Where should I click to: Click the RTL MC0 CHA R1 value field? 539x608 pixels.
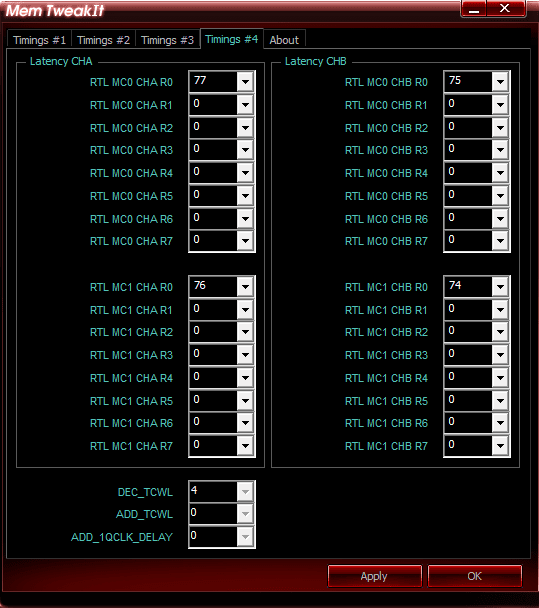pyautogui.click(x=213, y=105)
